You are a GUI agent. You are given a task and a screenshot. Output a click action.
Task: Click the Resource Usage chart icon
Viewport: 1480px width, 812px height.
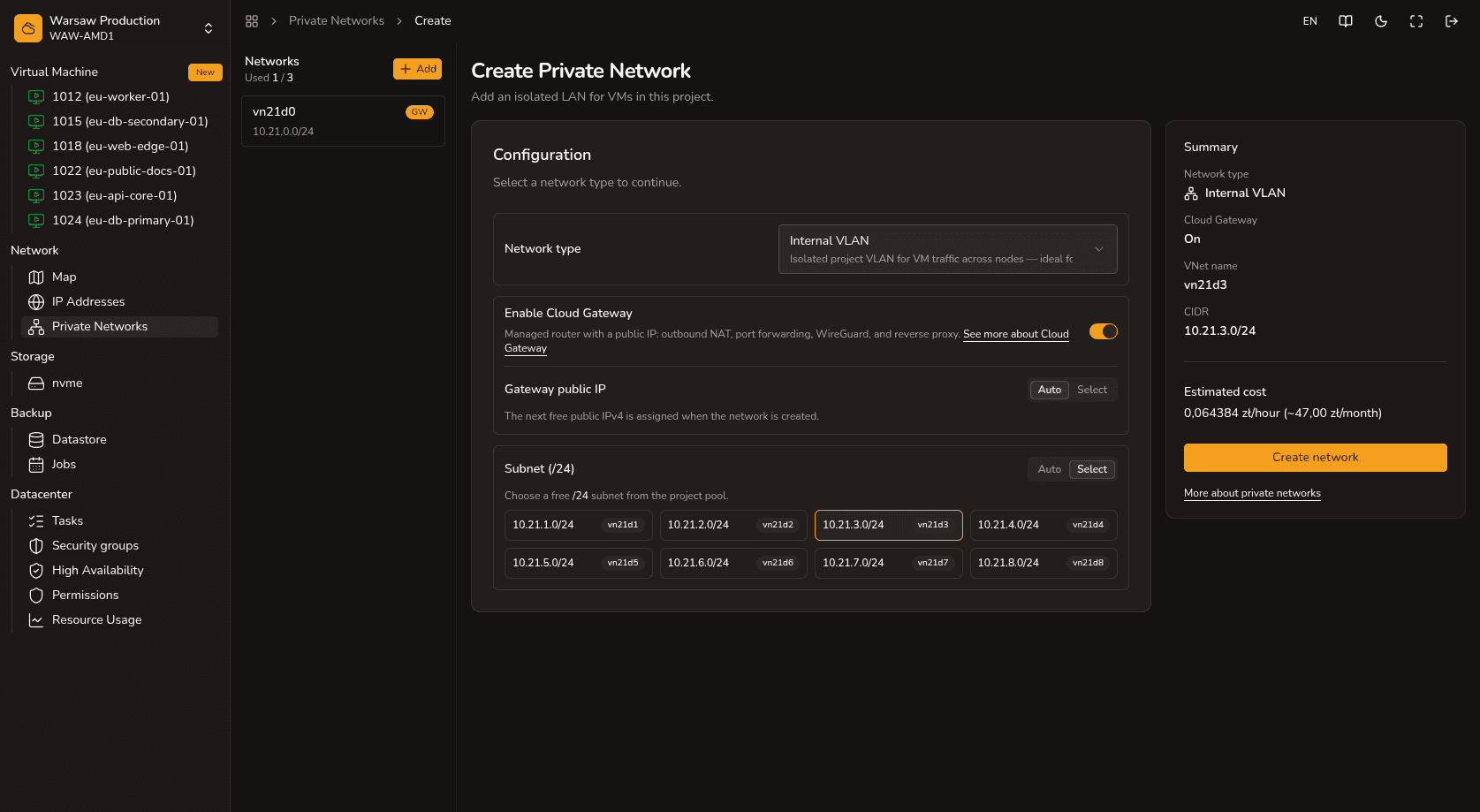(36, 620)
